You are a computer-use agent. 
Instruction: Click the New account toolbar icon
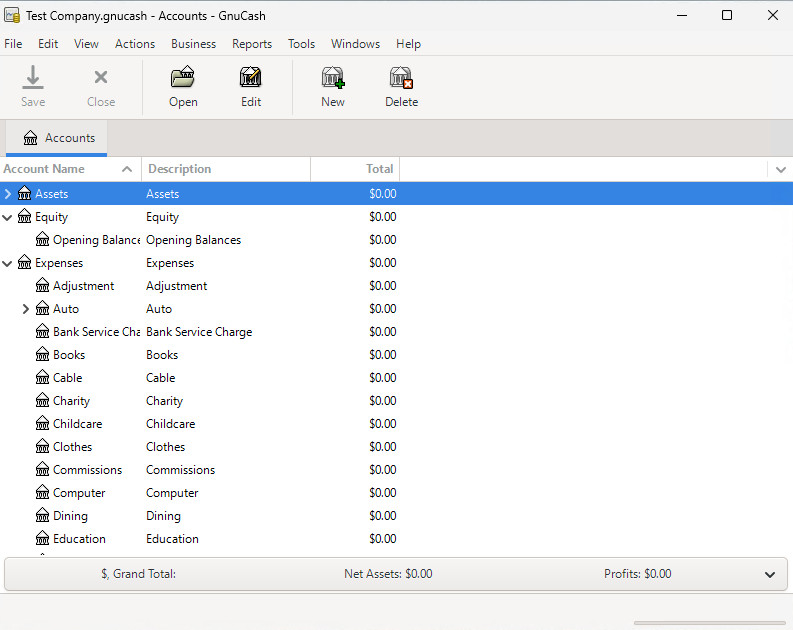coord(333,77)
